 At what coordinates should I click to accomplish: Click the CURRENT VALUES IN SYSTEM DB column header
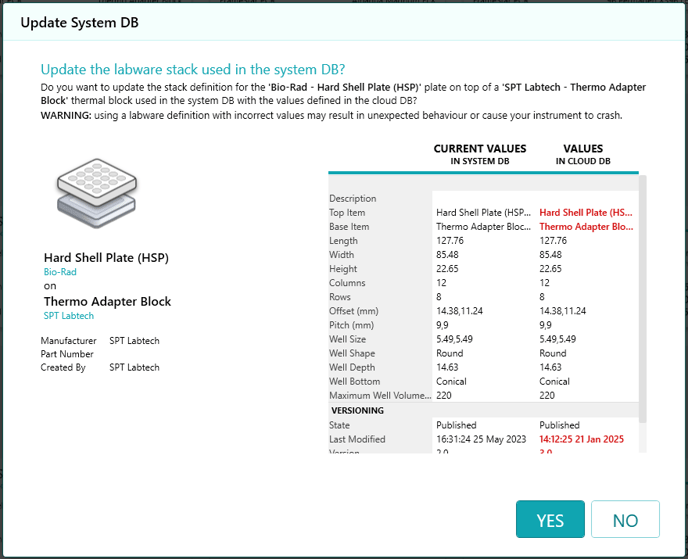click(x=480, y=154)
